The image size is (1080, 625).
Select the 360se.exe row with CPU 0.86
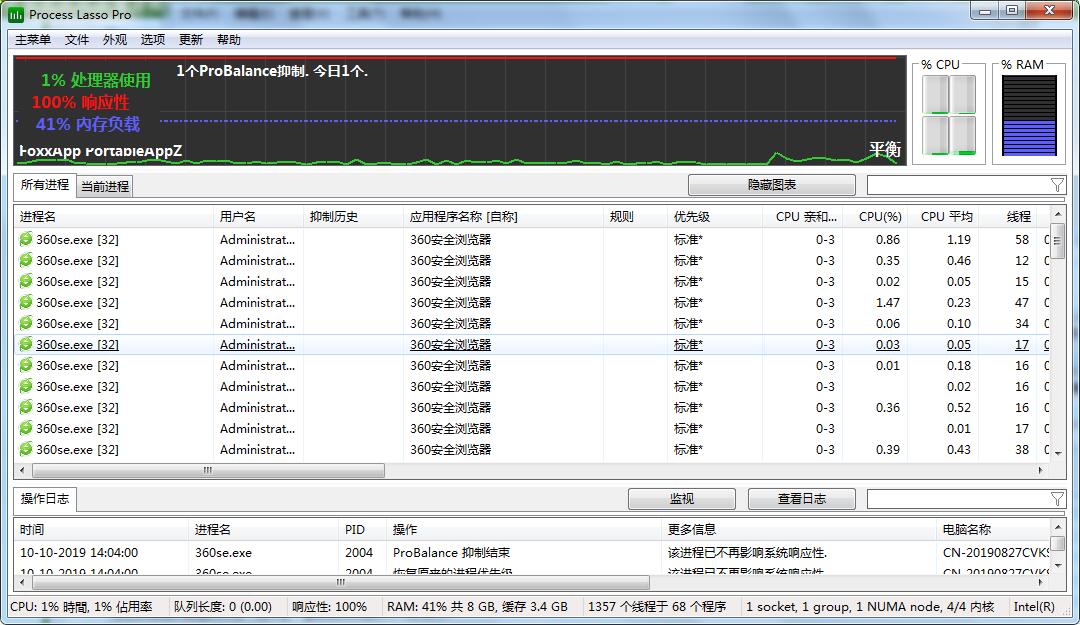531,239
